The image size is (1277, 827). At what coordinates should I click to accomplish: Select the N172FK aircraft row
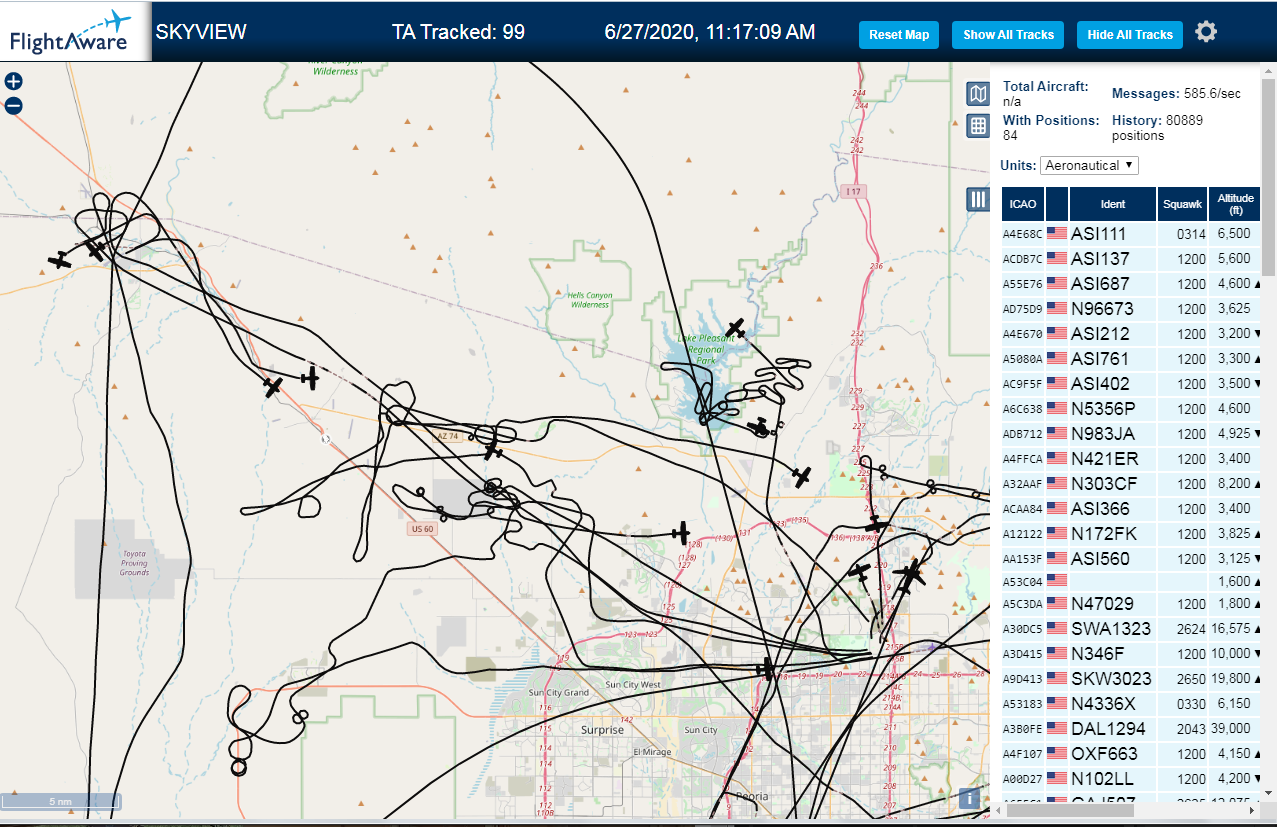click(x=1132, y=534)
